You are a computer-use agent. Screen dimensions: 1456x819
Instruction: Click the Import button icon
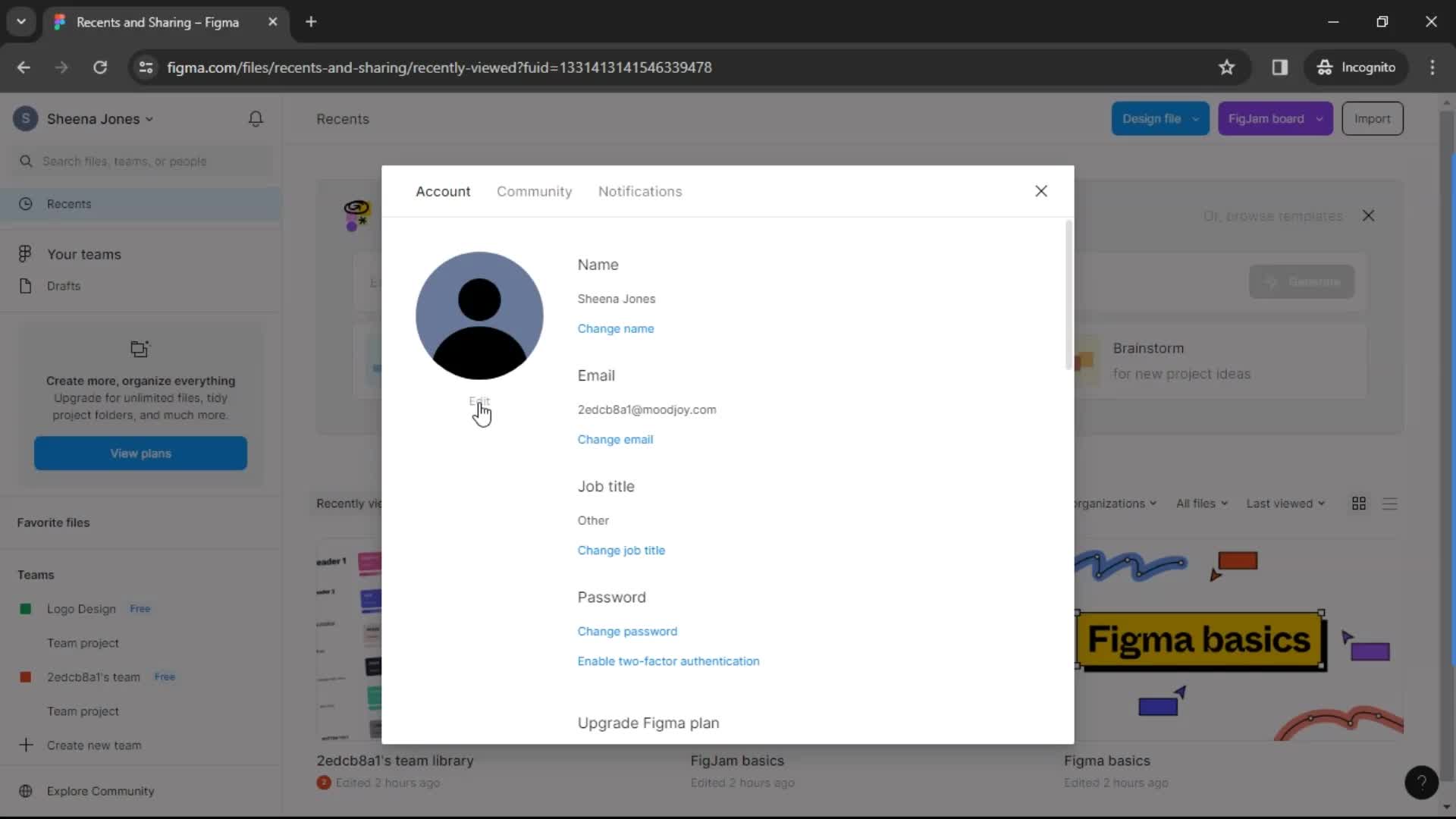pos(1372,118)
